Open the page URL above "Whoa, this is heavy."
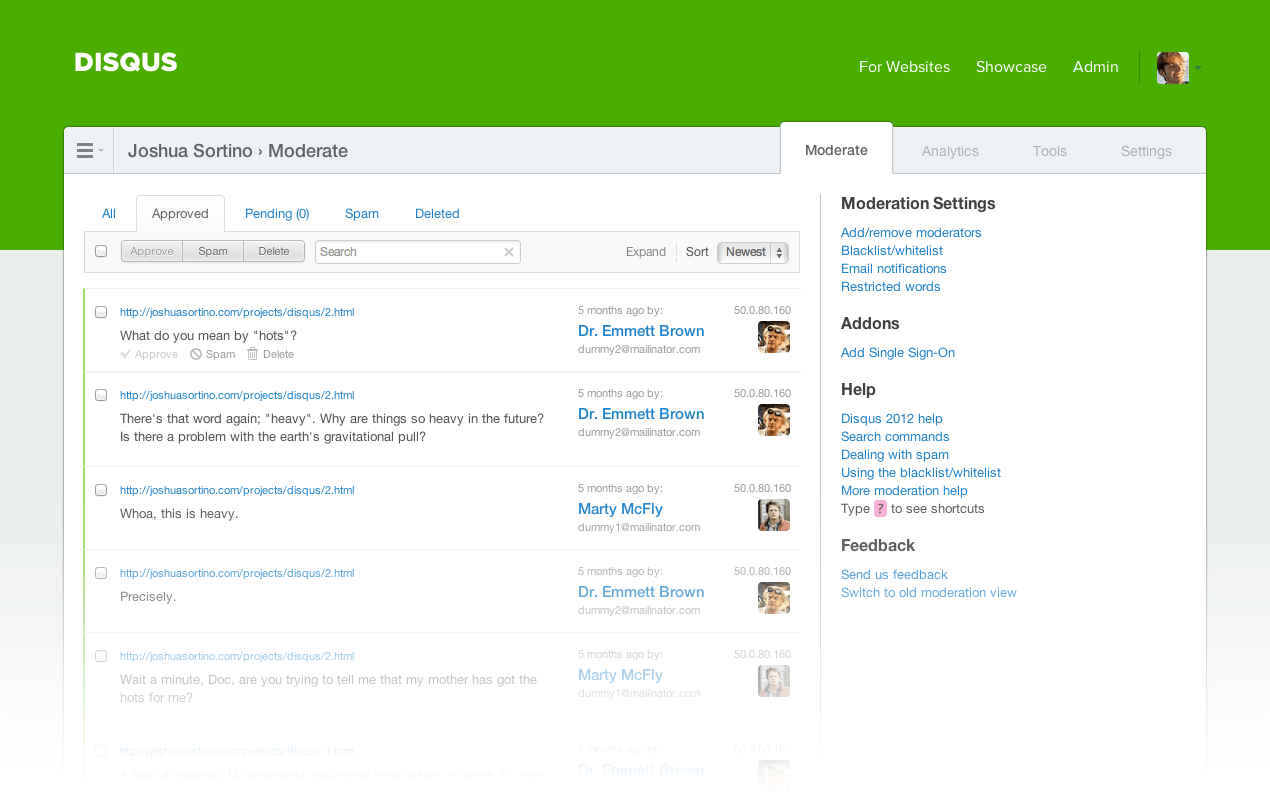The width and height of the screenshot is (1270, 796). point(237,490)
